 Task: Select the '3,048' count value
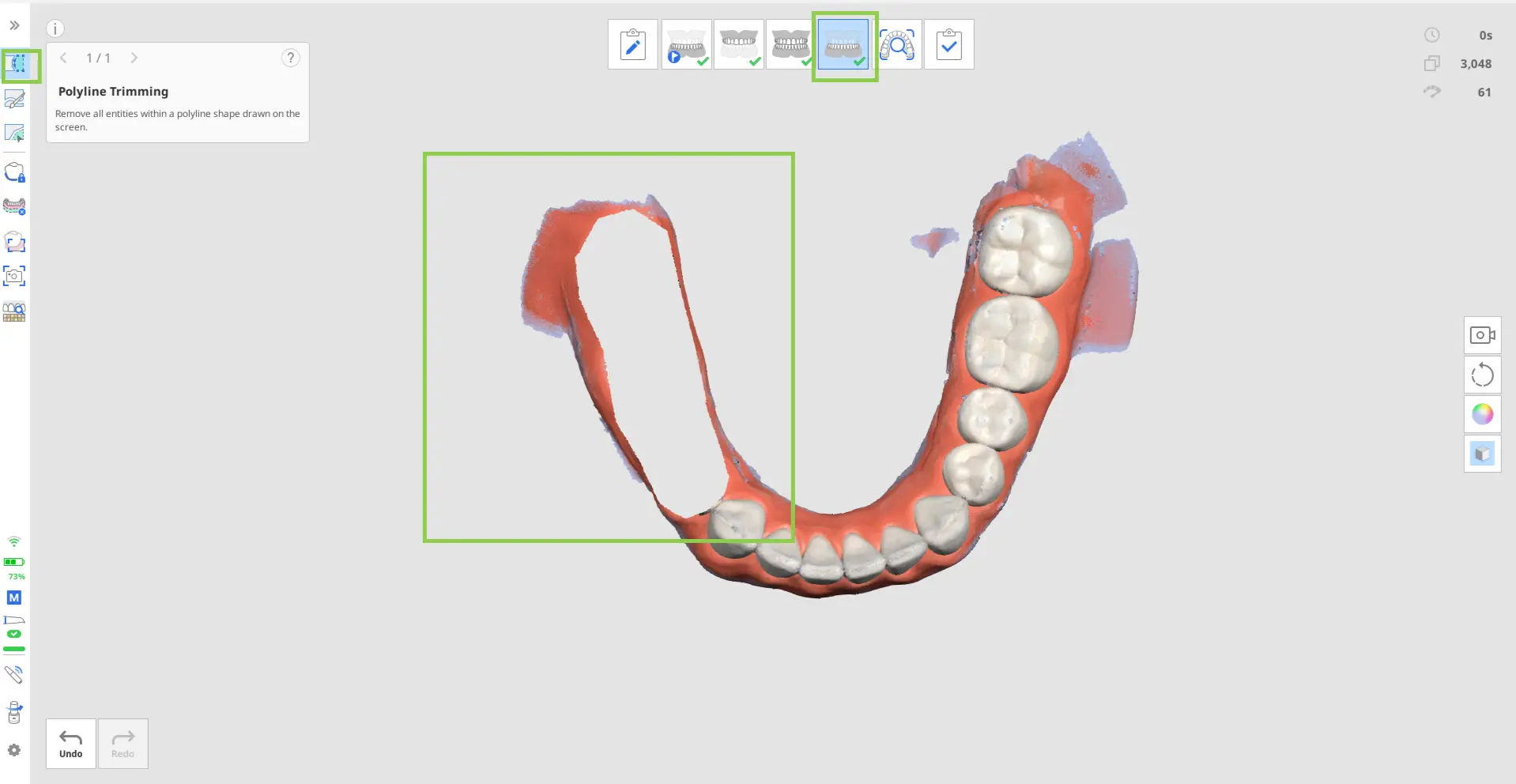(1476, 64)
